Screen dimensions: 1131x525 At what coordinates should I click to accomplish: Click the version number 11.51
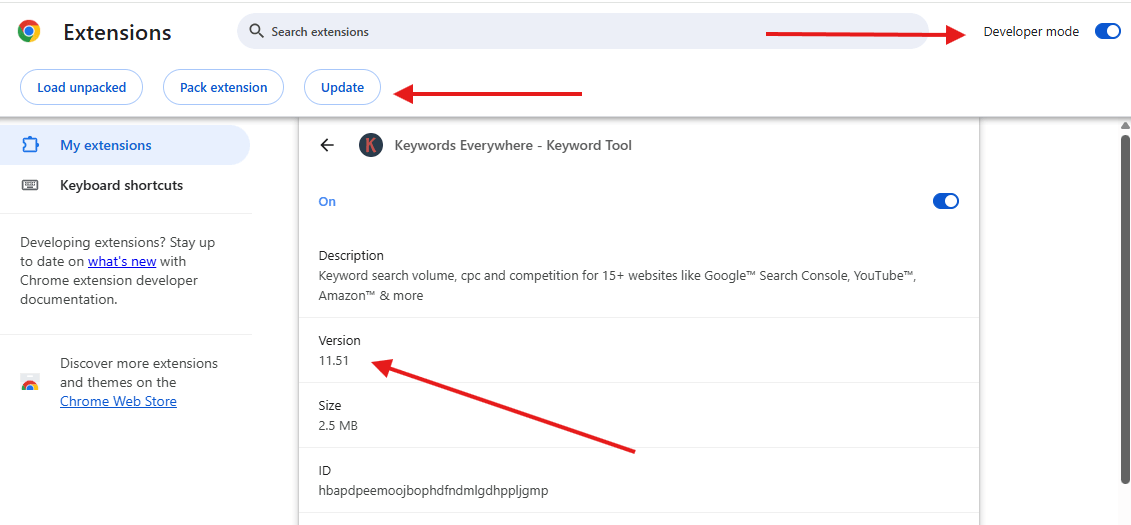pyautogui.click(x=334, y=361)
